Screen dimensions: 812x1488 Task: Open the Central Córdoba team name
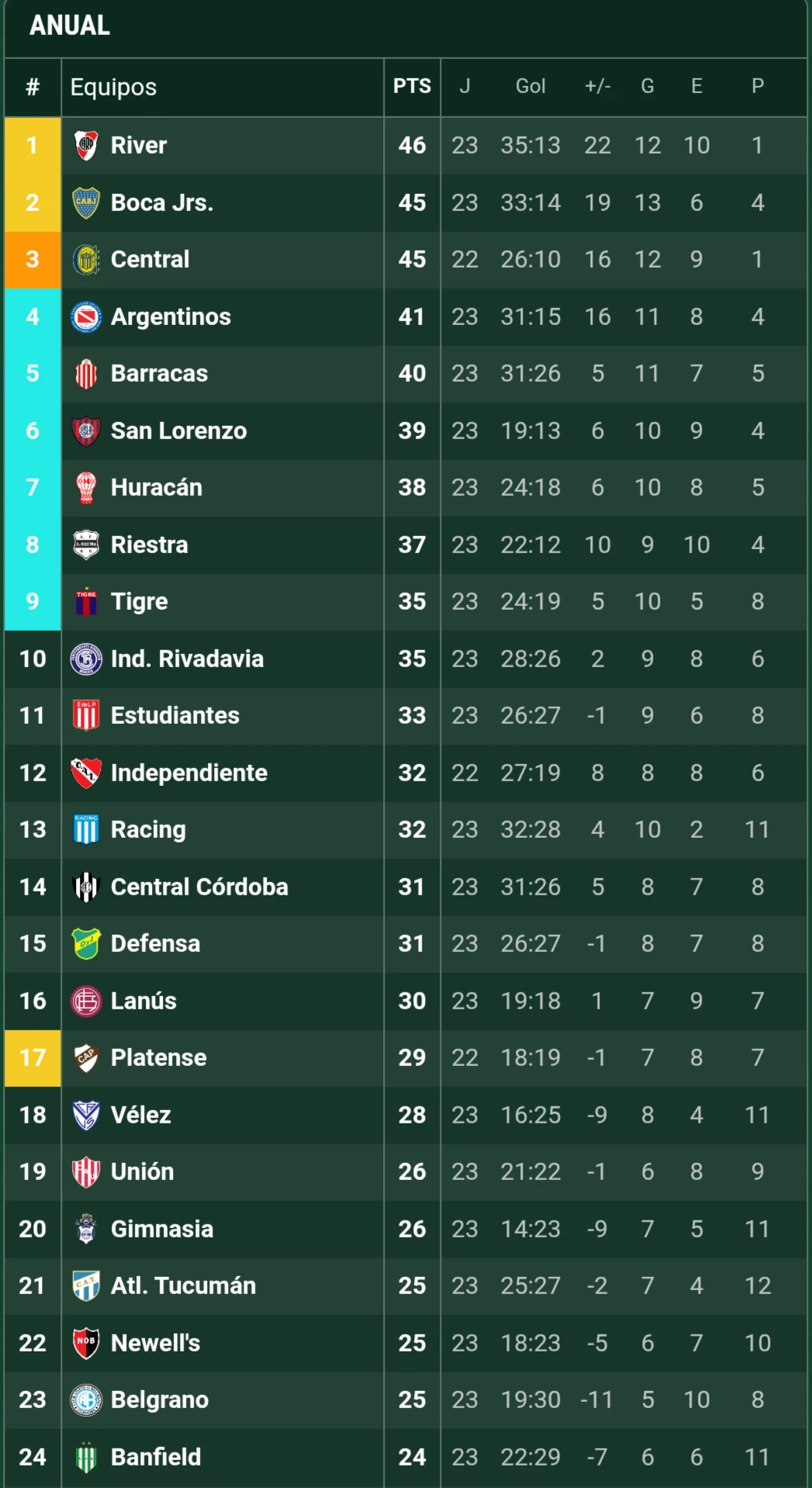[x=199, y=887]
